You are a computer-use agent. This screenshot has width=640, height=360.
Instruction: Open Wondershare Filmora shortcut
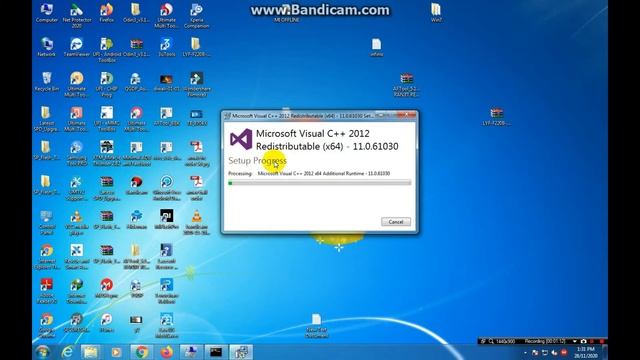(196, 84)
